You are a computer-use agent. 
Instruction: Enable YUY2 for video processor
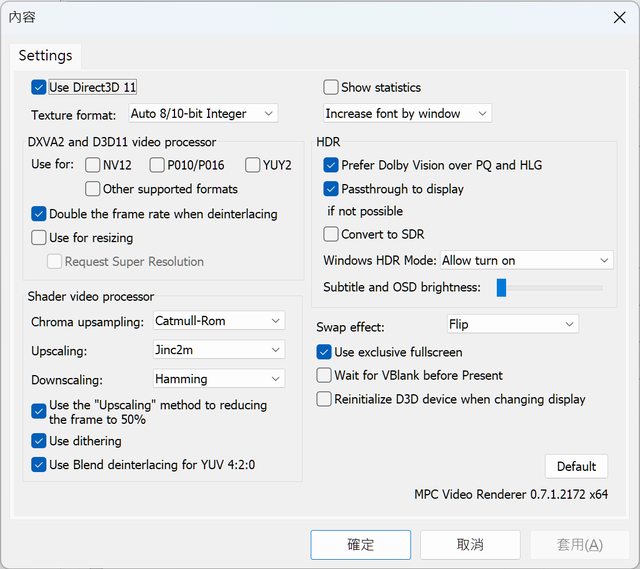(252, 165)
